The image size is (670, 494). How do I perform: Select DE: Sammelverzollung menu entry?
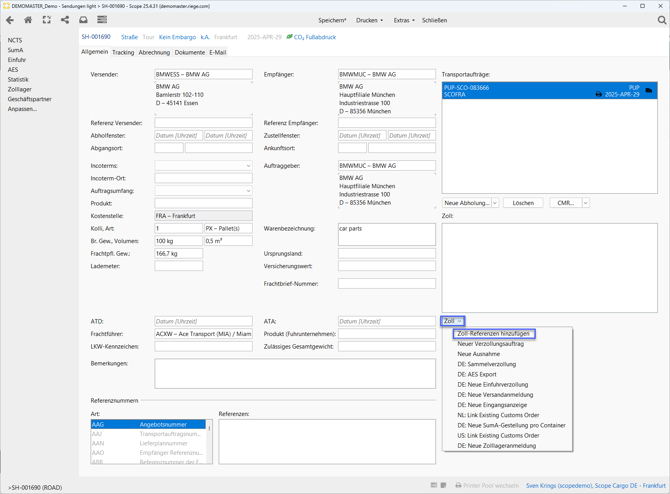[487, 364]
